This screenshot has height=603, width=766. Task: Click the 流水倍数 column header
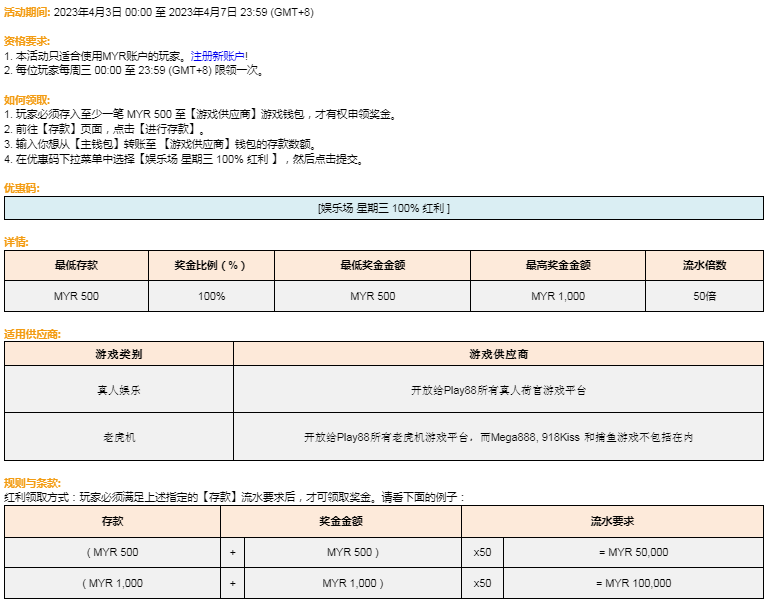[704, 266]
